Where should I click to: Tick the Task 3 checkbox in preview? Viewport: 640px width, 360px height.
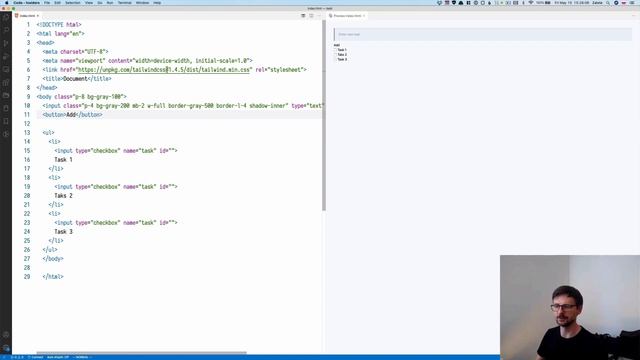335,60
